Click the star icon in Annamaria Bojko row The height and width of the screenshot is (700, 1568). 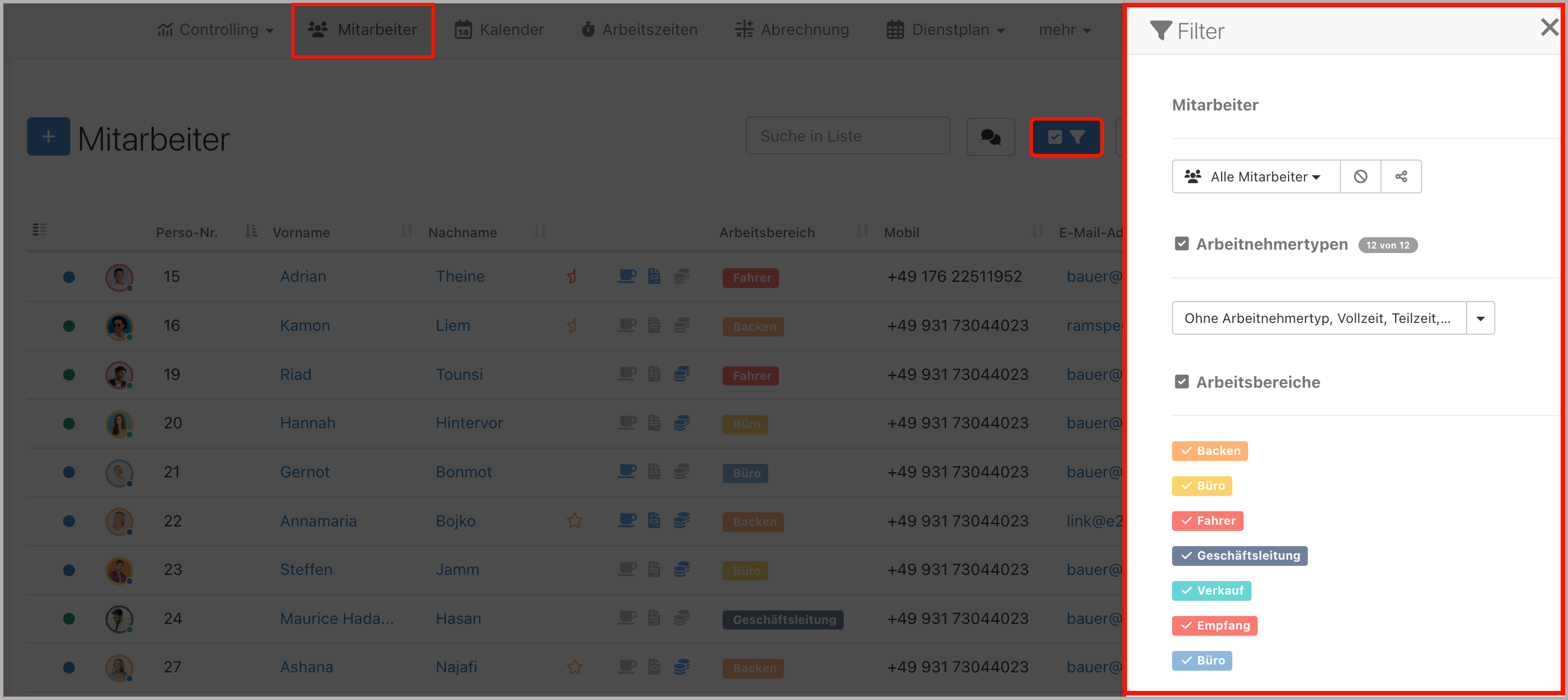pos(574,521)
